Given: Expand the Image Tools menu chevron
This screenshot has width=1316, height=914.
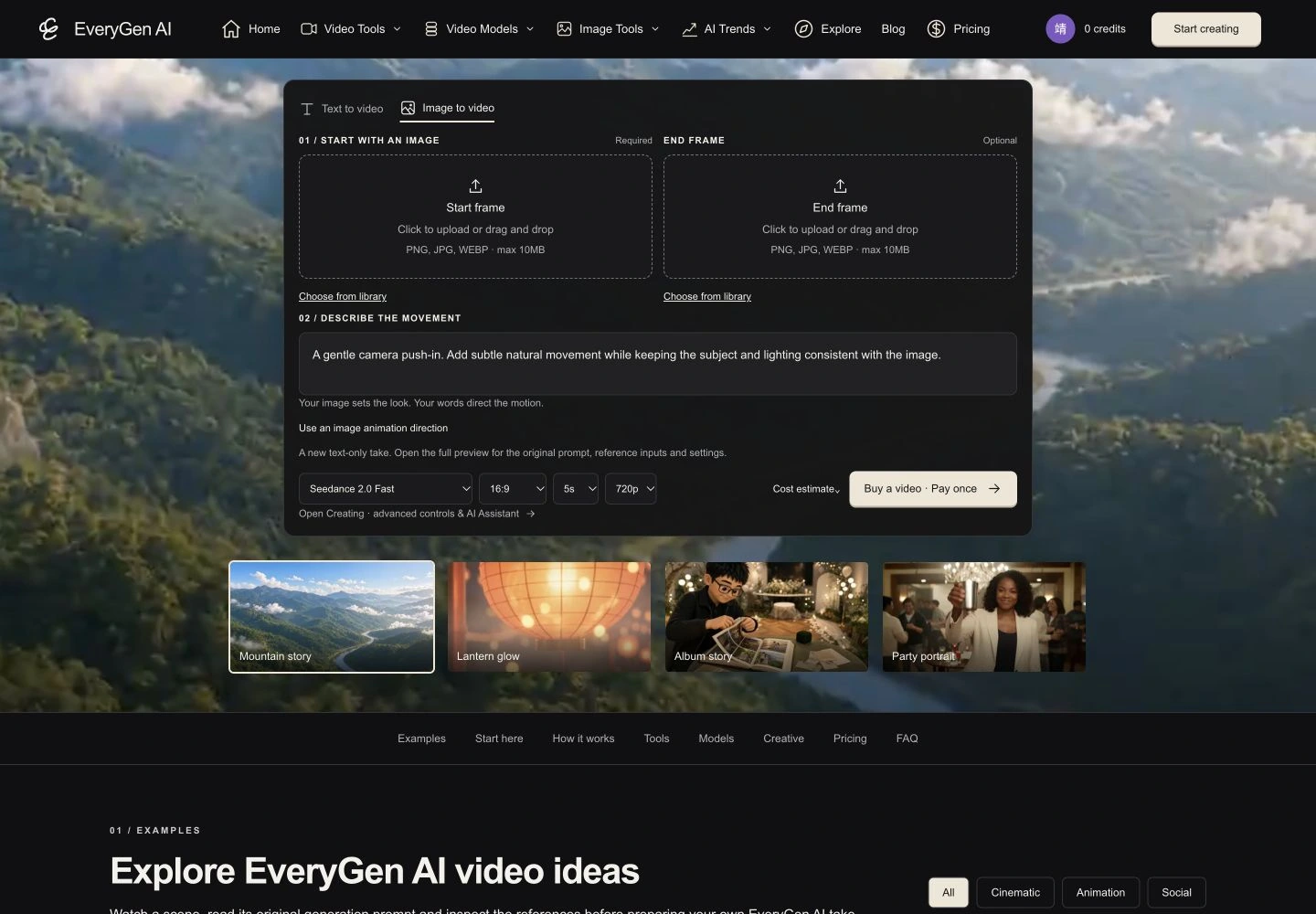Looking at the screenshot, I should pyautogui.click(x=655, y=29).
